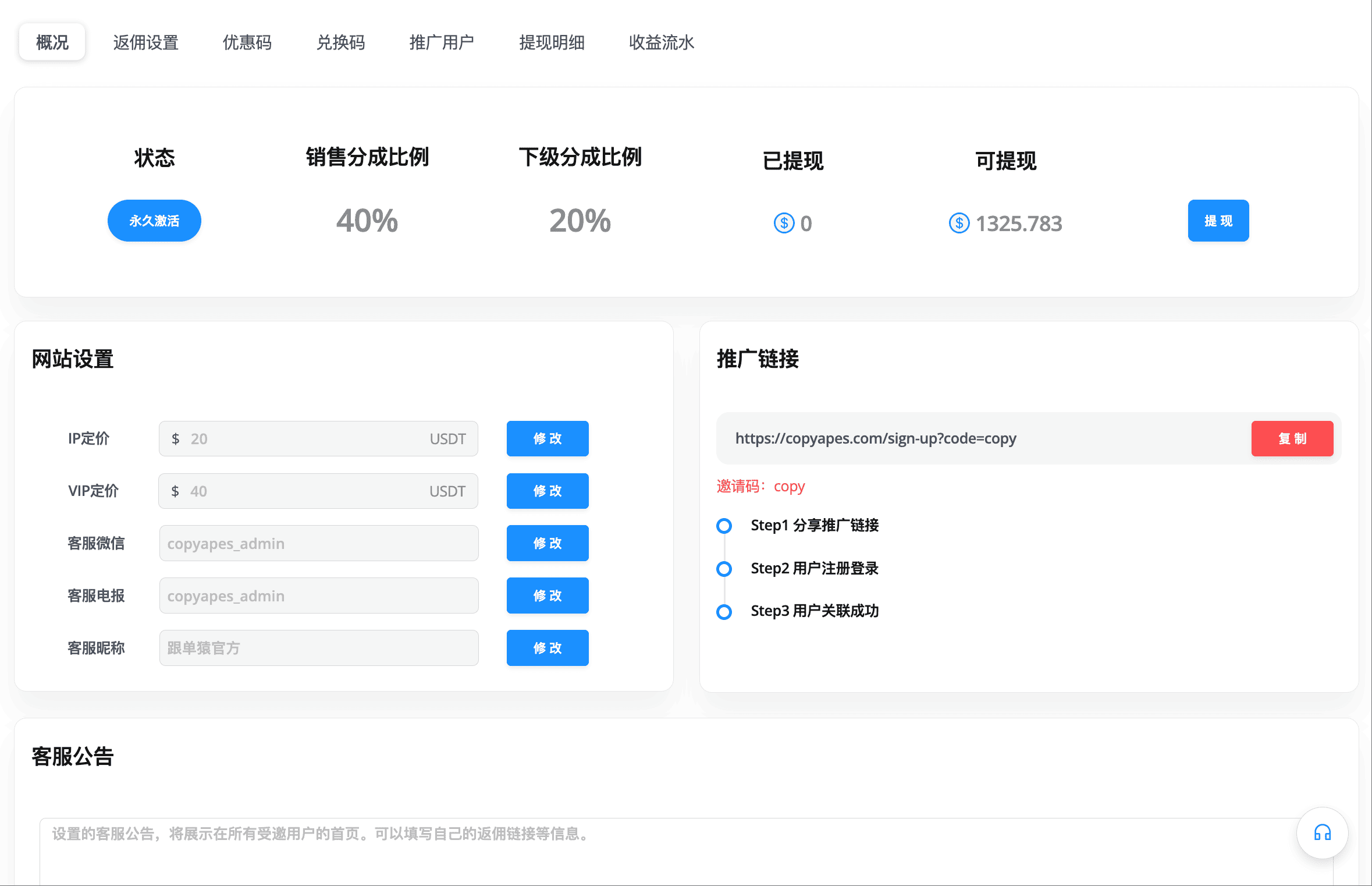View the 提现明细 tab
The height and width of the screenshot is (886, 1372).
click(552, 42)
